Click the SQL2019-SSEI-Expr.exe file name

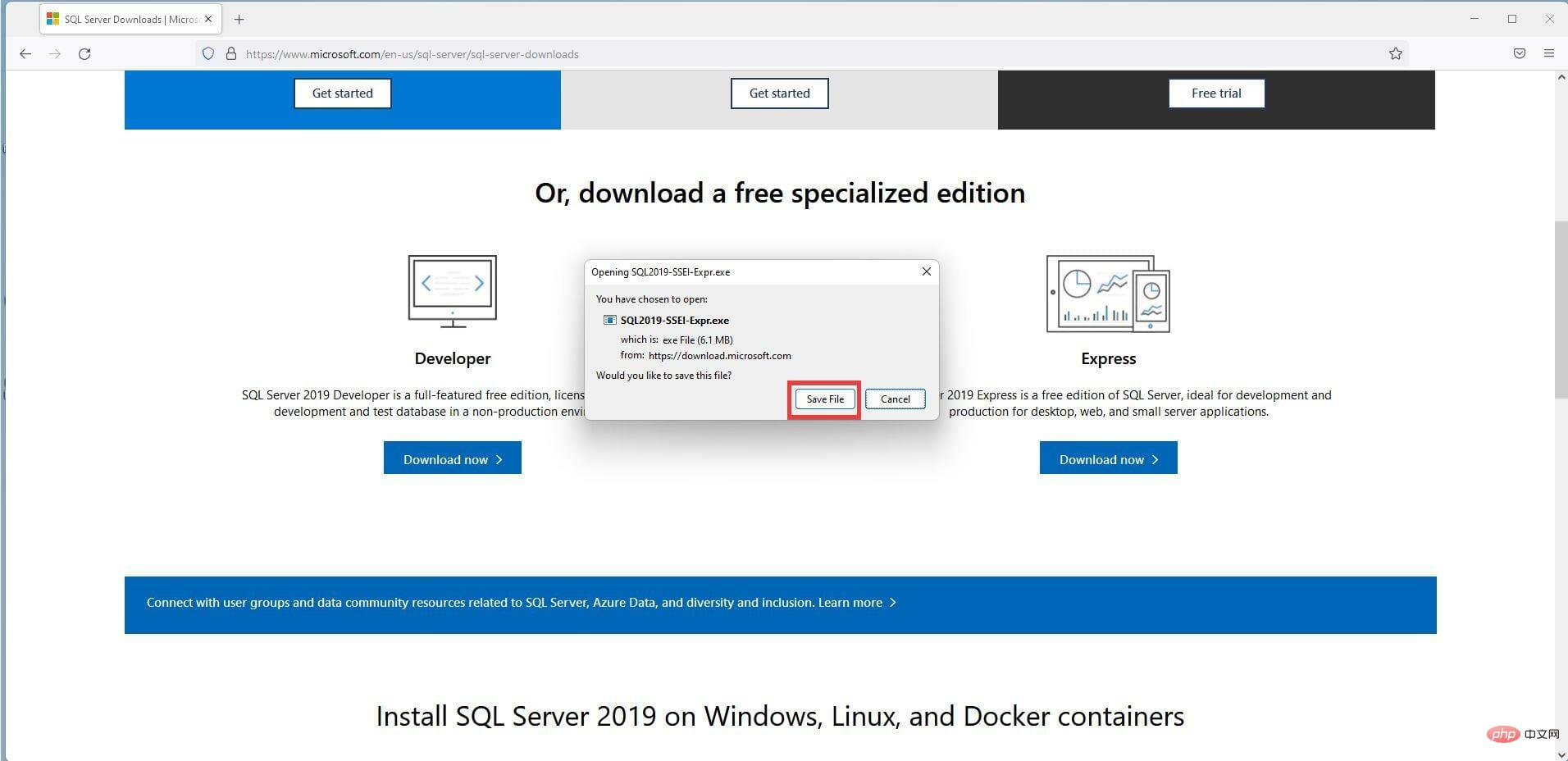(x=674, y=321)
